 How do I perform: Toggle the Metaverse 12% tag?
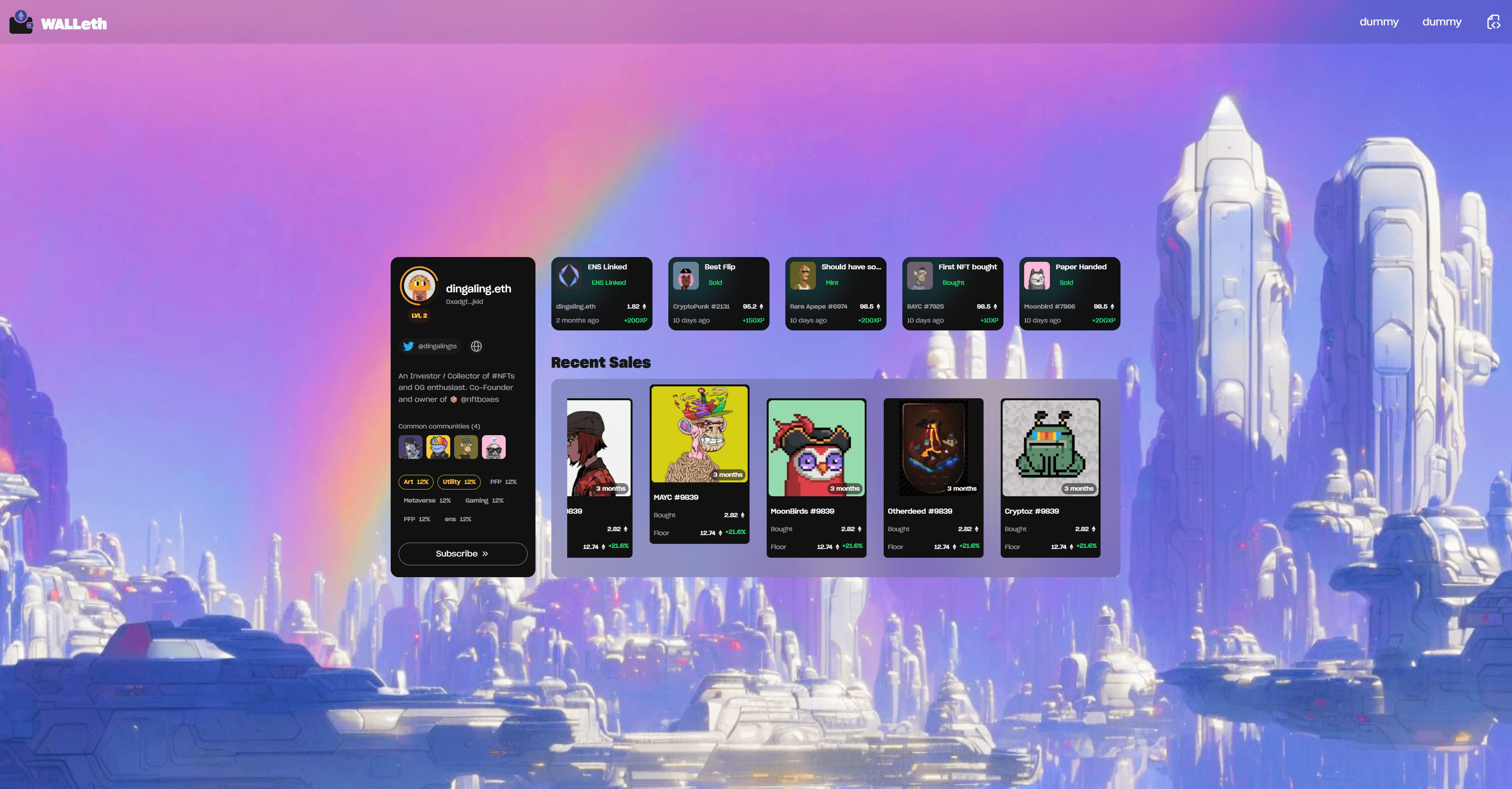(427, 501)
